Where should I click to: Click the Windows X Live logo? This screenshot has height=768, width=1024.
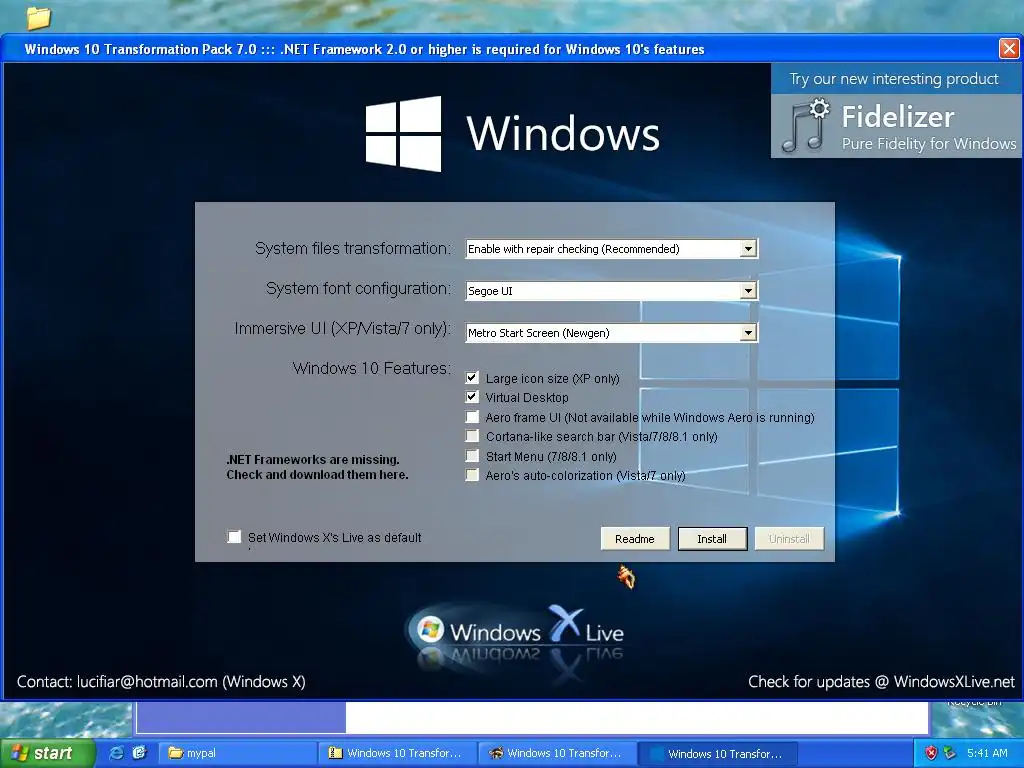point(515,633)
